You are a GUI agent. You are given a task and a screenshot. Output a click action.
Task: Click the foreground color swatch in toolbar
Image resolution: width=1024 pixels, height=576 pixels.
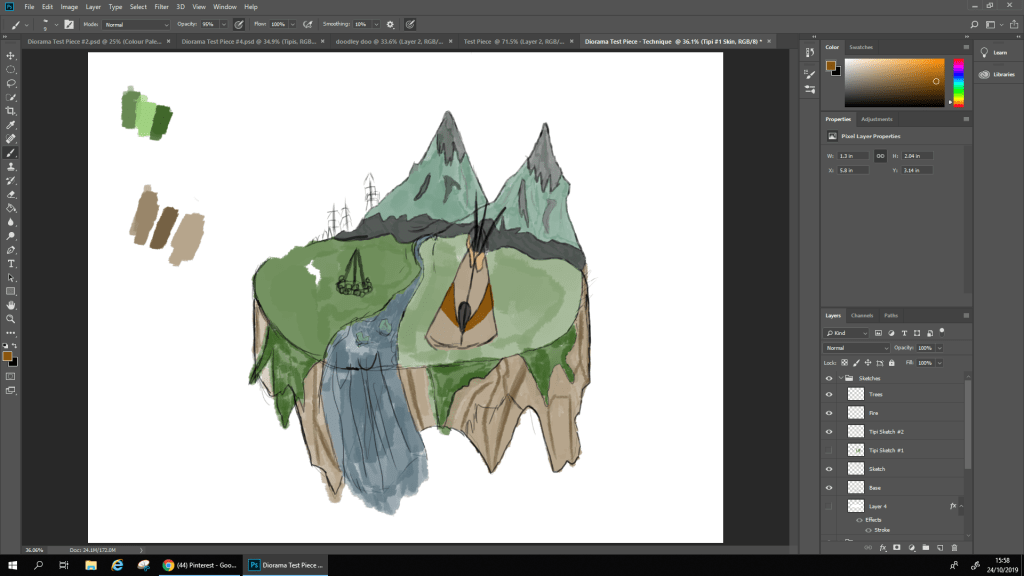pos(8,355)
